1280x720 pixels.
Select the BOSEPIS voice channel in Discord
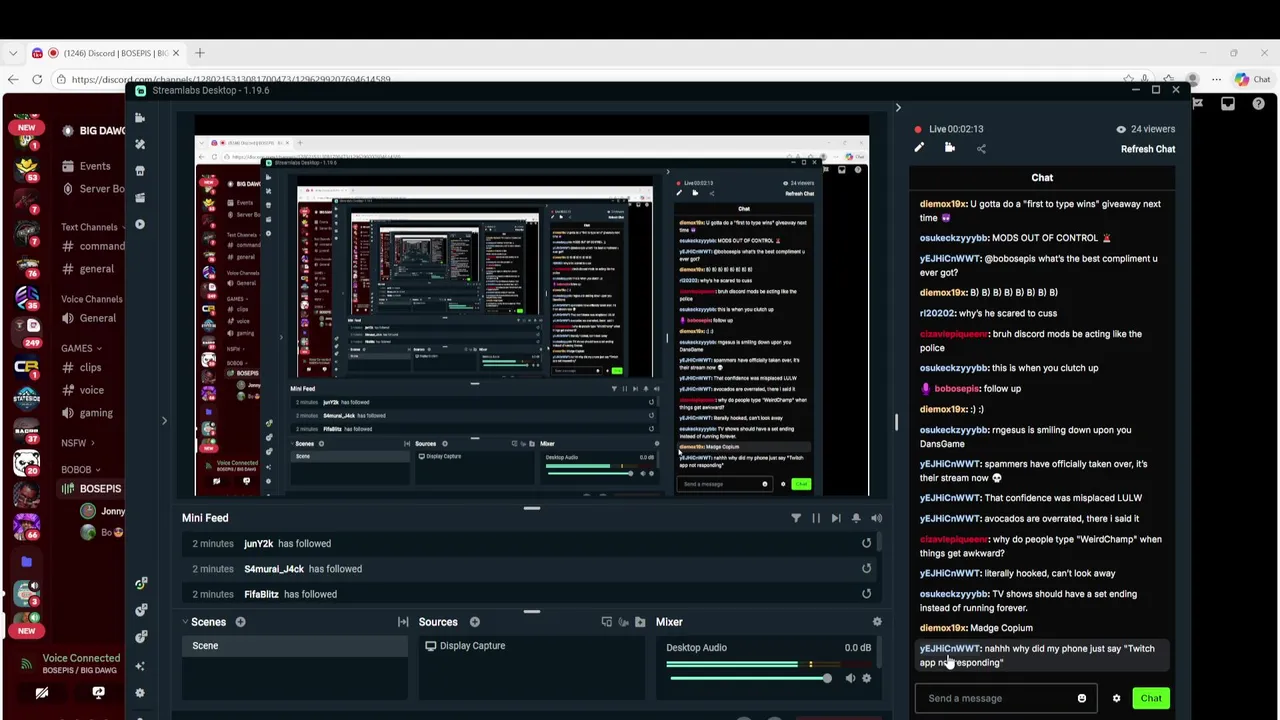[91, 489]
